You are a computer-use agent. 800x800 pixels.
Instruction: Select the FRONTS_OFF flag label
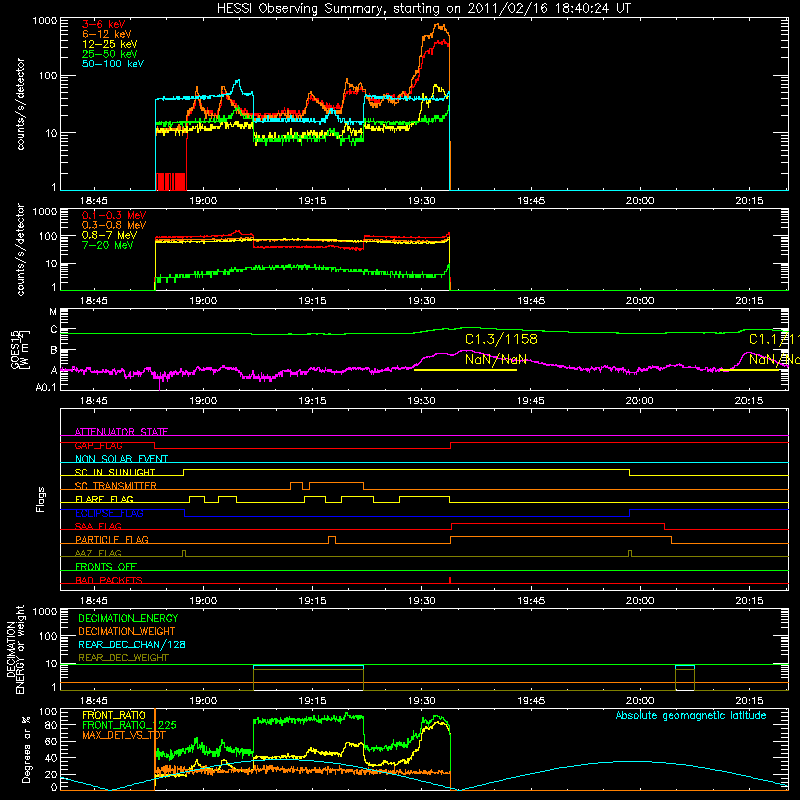106,567
